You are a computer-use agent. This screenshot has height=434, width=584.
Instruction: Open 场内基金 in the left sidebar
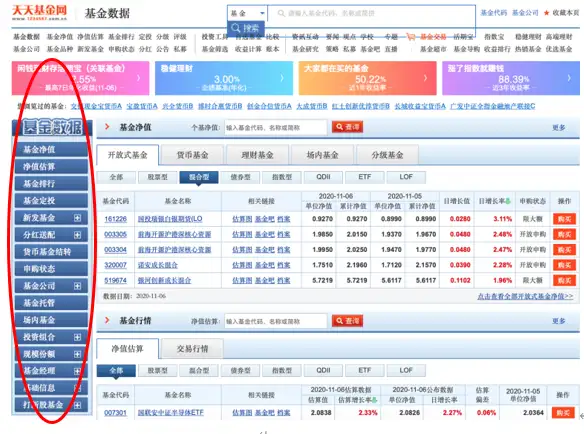pos(51,320)
